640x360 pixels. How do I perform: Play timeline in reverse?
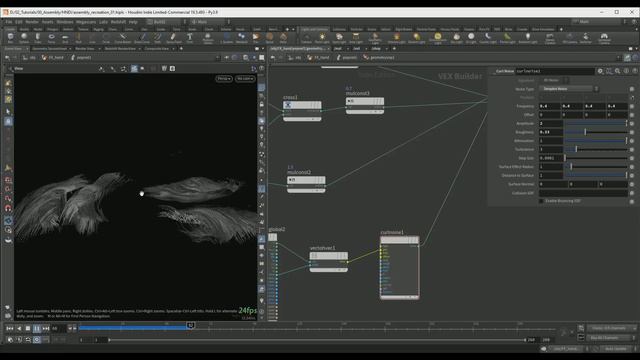(19, 328)
